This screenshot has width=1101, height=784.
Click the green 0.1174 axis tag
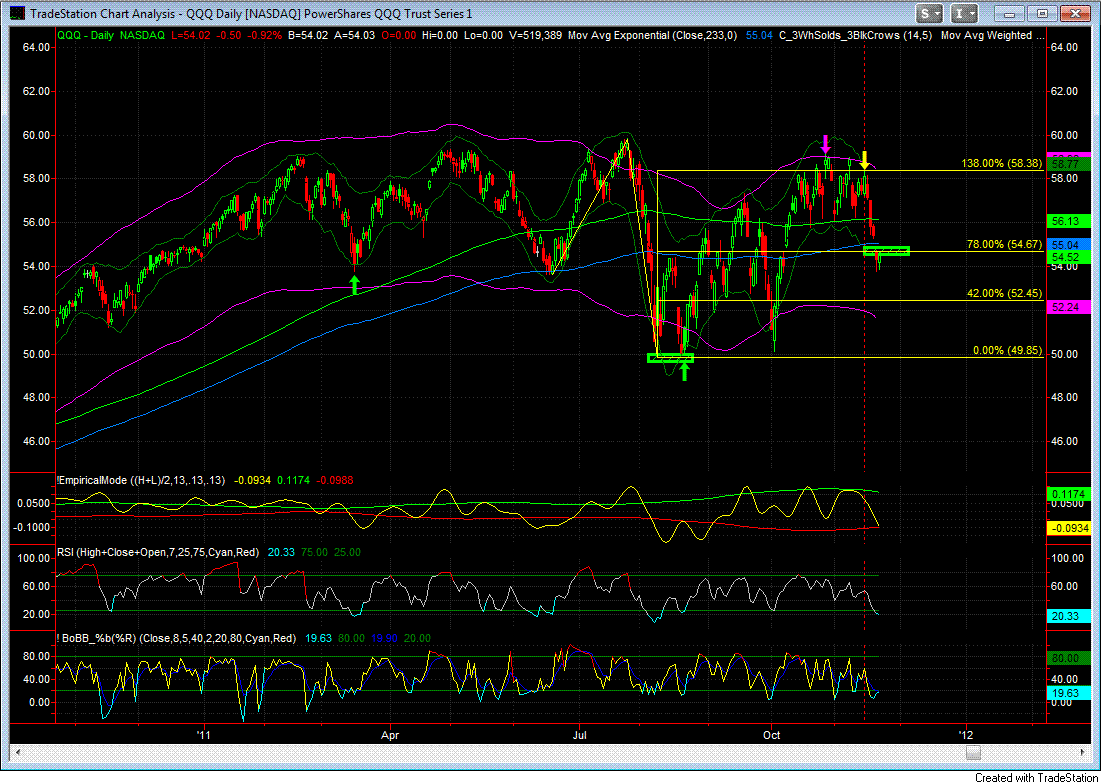(x=1068, y=493)
